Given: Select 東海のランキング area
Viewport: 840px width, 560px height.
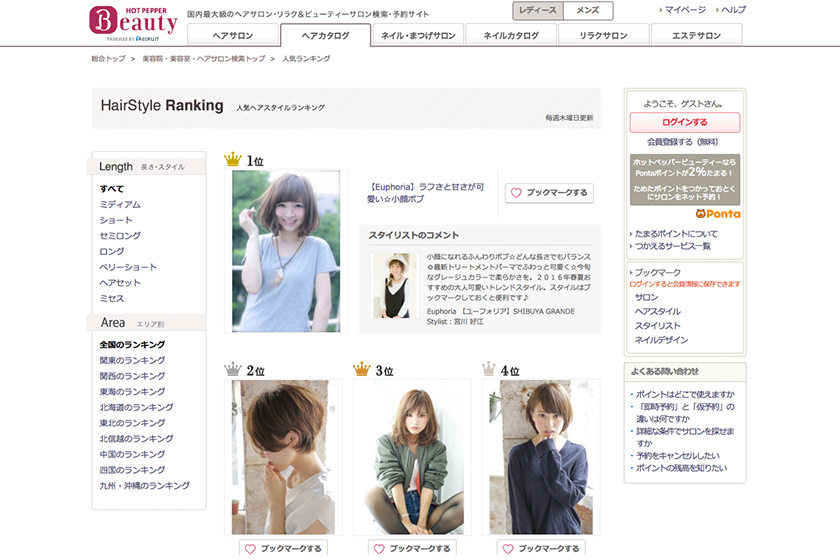Looking at the screenshot, I should point(132,391).
